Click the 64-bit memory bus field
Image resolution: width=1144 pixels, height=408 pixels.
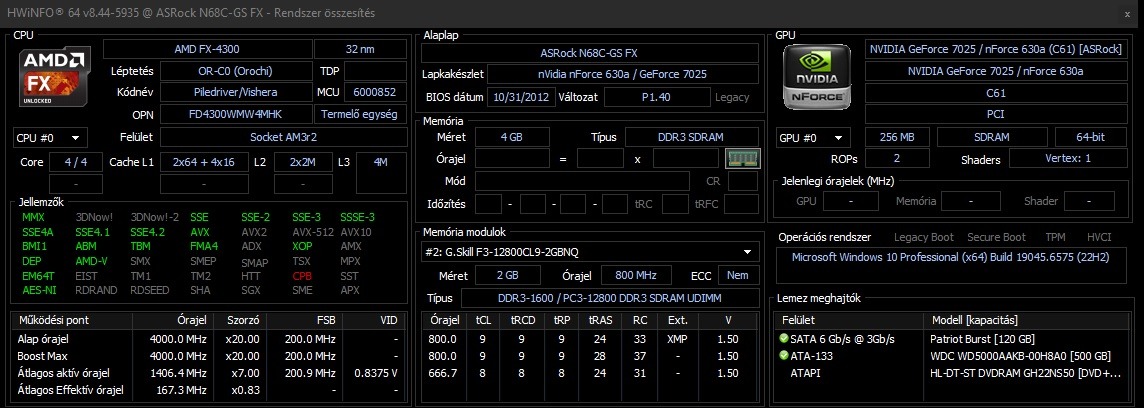click(x=1090, y=137)
